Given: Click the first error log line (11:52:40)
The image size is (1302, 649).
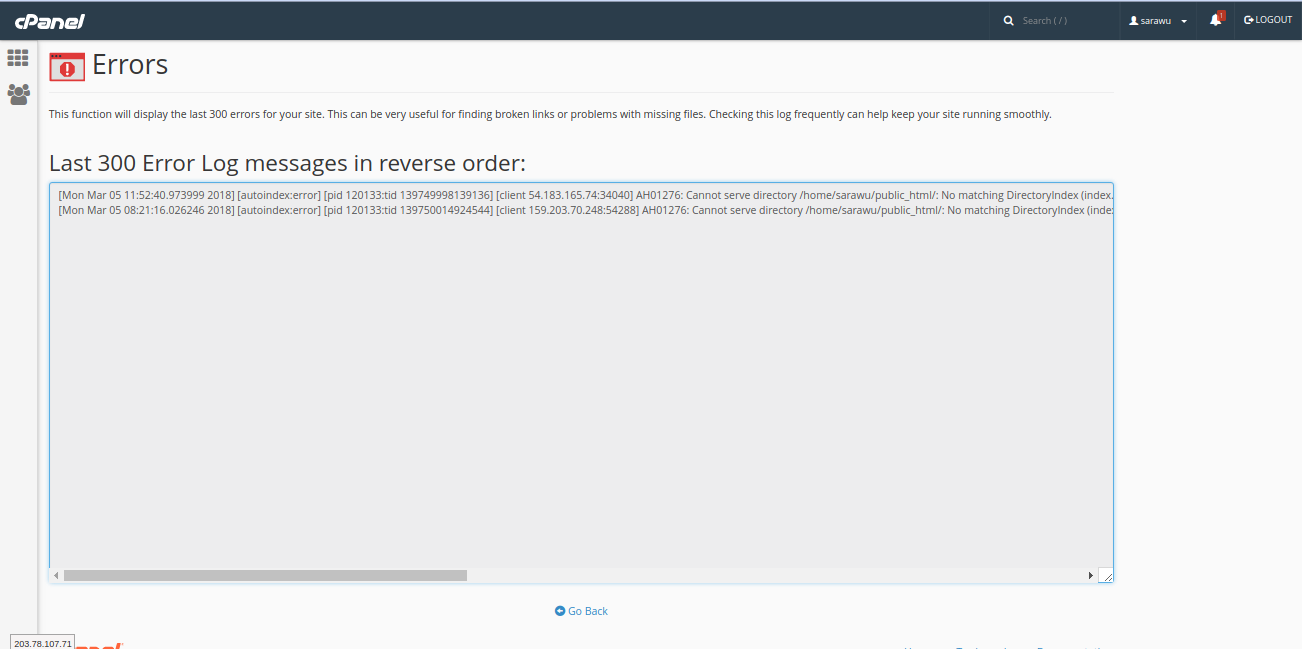Looking at the screenshot, I should click(x=580, y=195).
